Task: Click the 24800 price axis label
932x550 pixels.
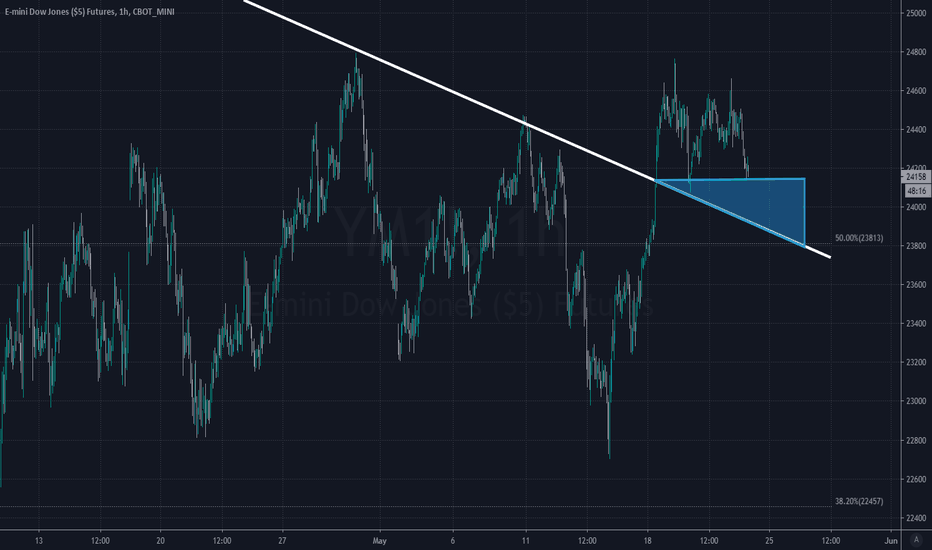Action: click(916, 52)
